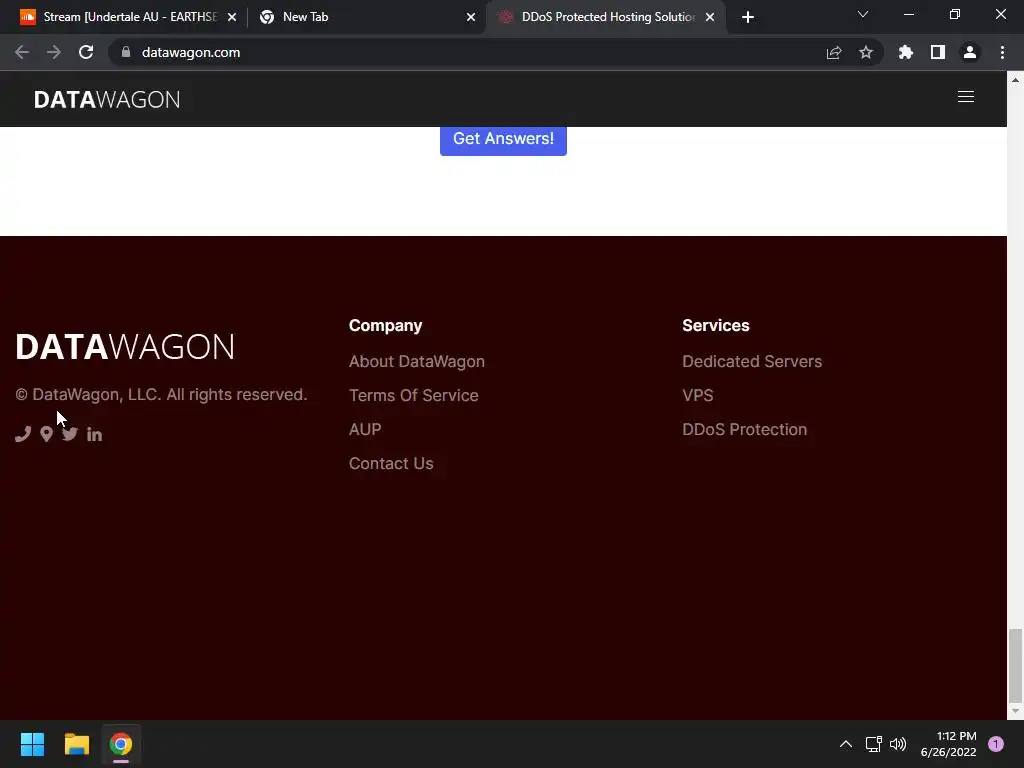
Task: Share this page icon in address bar
Action: 834,53
